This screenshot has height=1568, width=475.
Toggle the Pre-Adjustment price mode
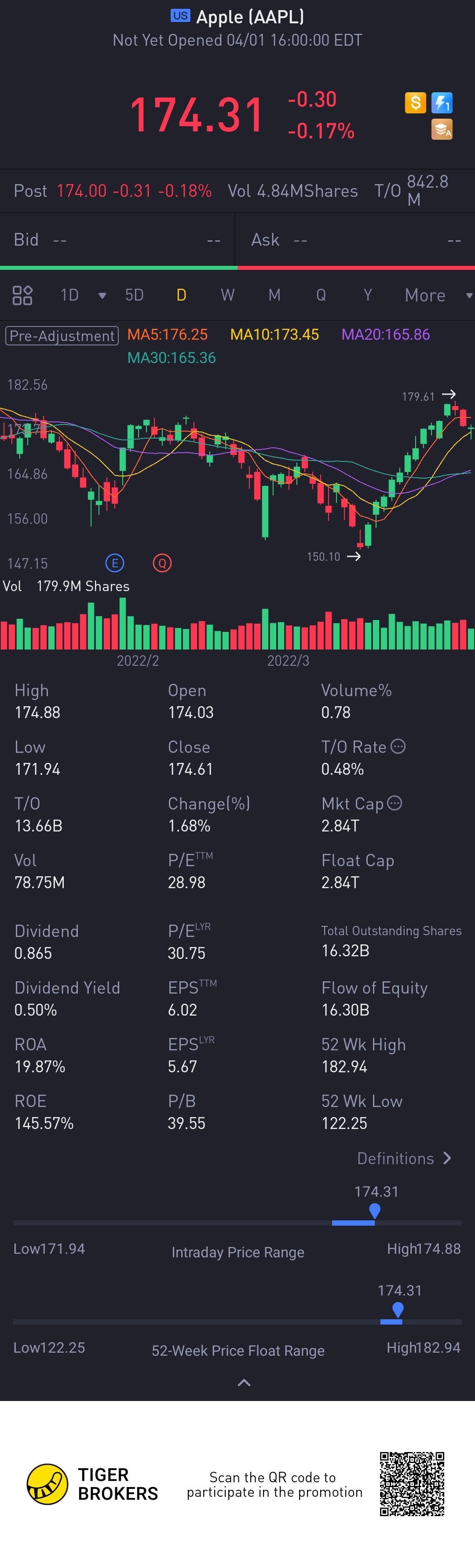coord(62,335)
